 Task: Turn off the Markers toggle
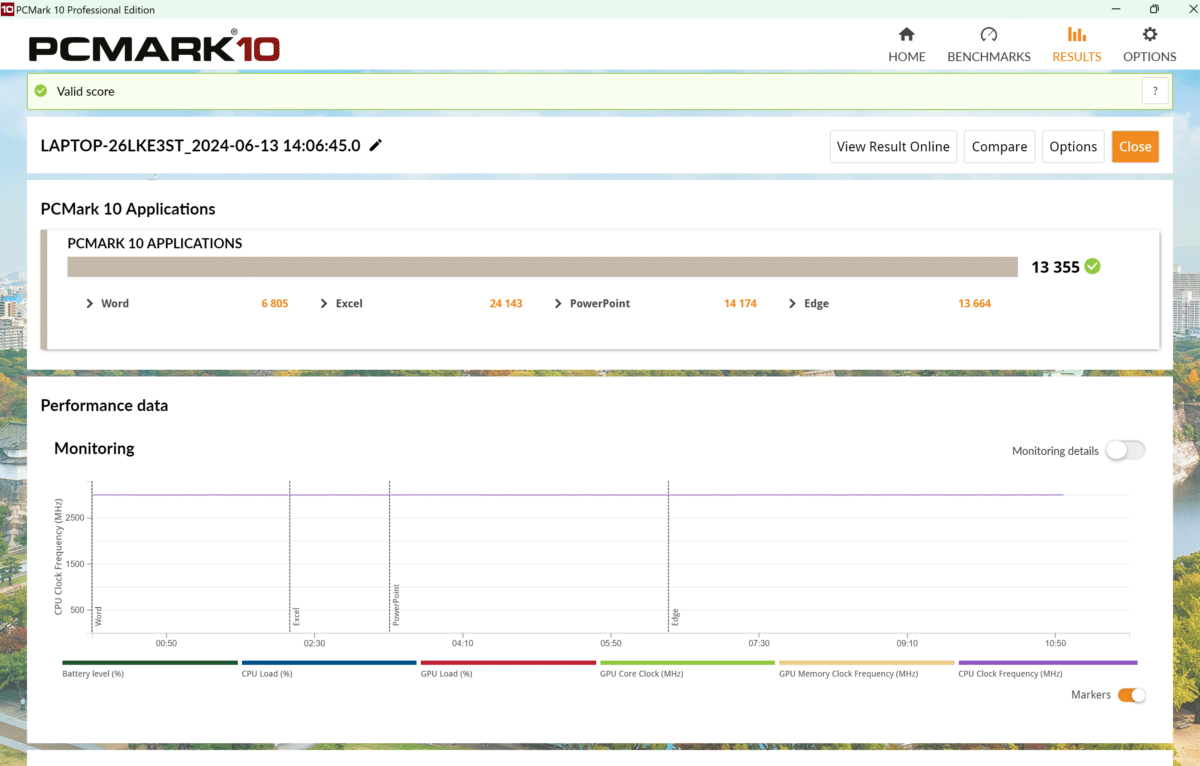pyautogui.click(x=1132, y=695)
